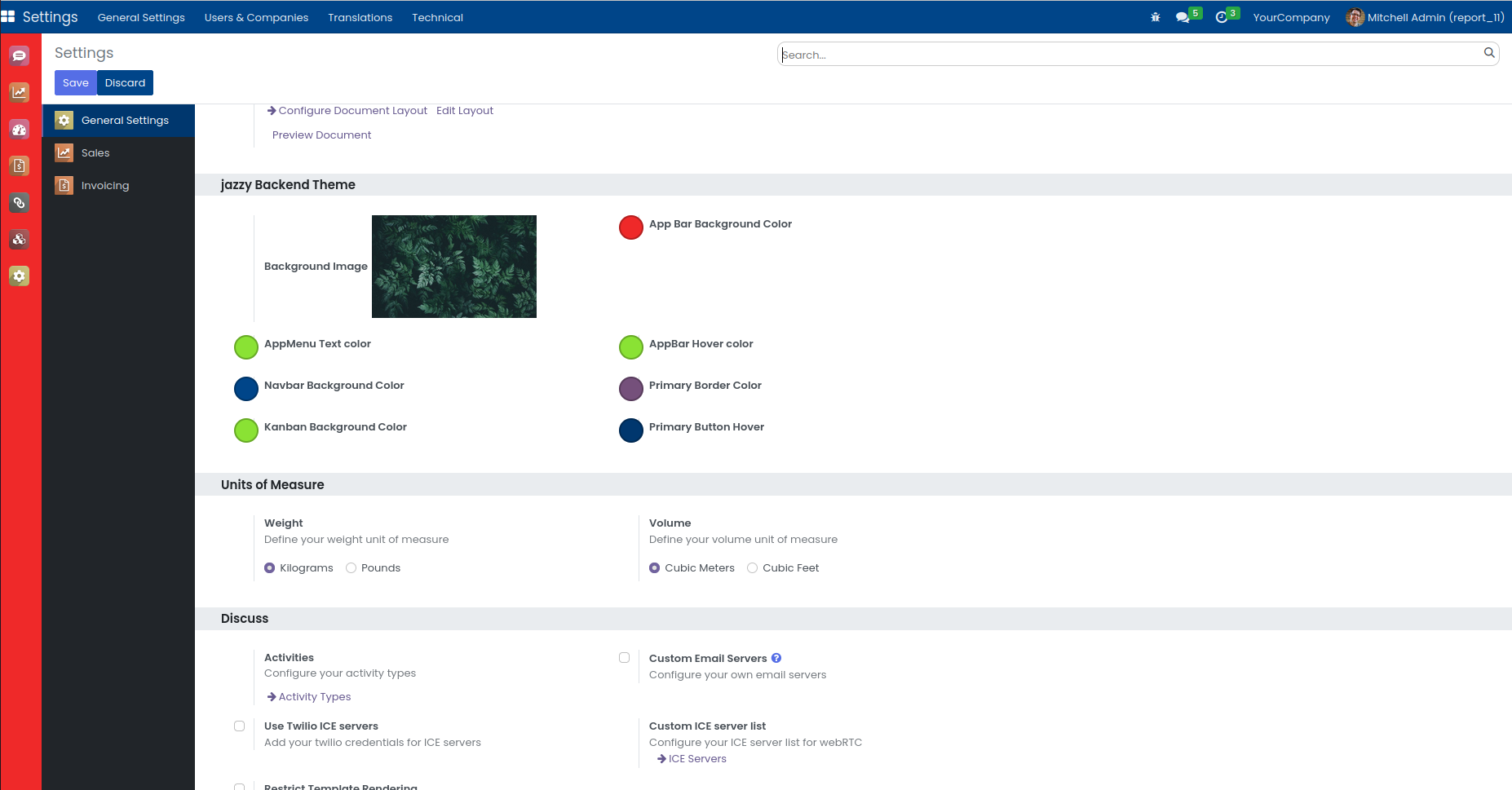Viewport: 1512px width, 790px height.
Task: Click the search magnifier icon
Action: pos(1489,53)
